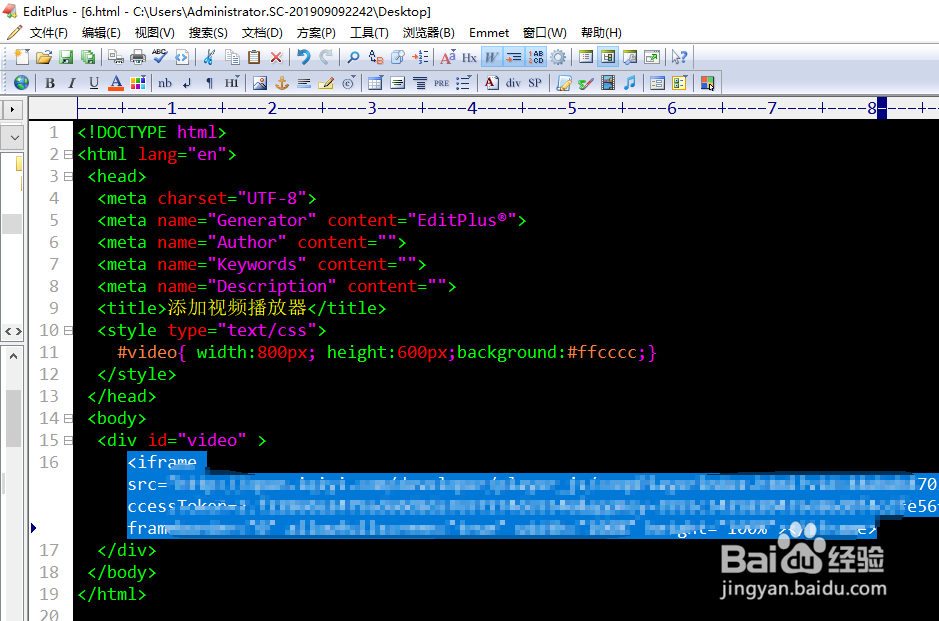Toggle the Auto Indent button
Viewport: 939px width, 621px height.
click(513, 57)
